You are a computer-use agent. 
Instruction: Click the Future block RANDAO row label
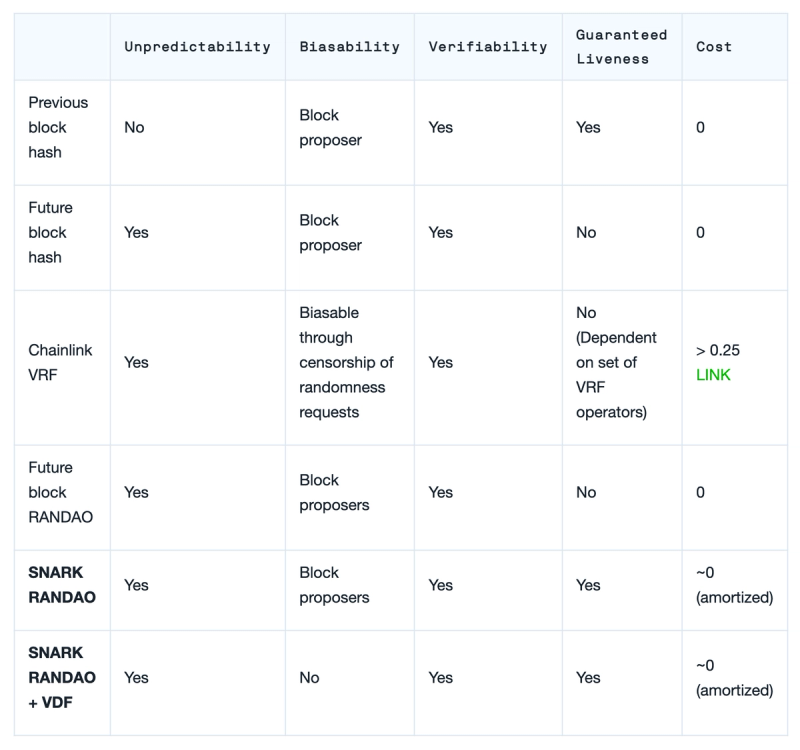pos(60,492)
